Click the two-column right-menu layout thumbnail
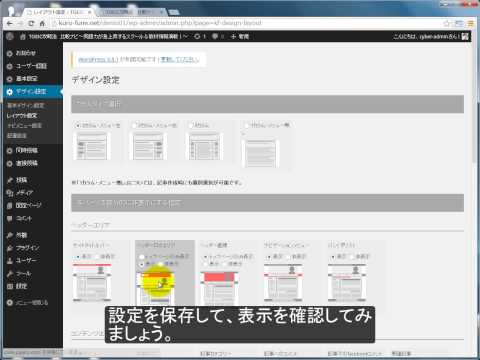Image resolution: width=480 pixels, height=360 pixels. [149, 146]
